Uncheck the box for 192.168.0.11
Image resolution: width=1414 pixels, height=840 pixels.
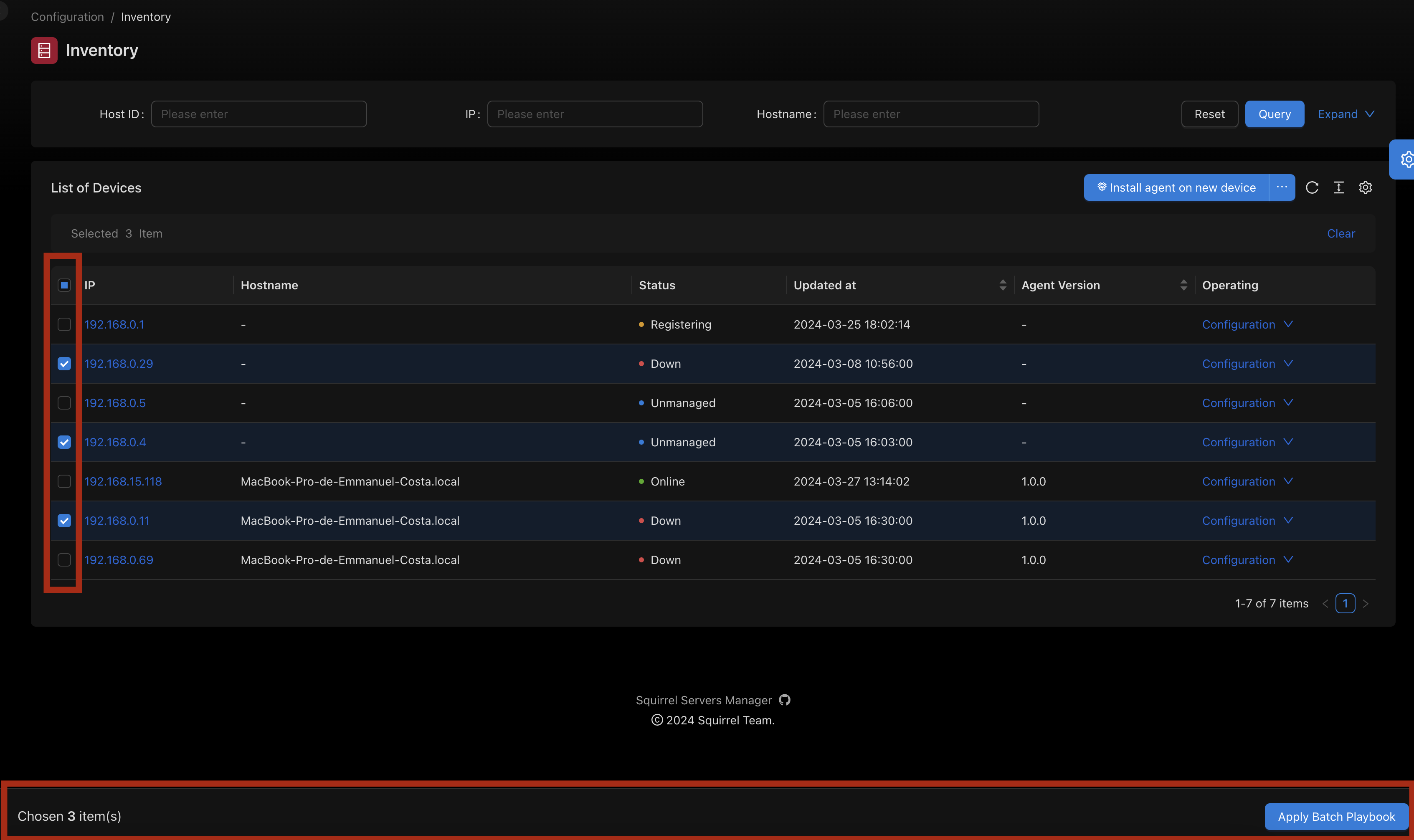pos(64,520)
